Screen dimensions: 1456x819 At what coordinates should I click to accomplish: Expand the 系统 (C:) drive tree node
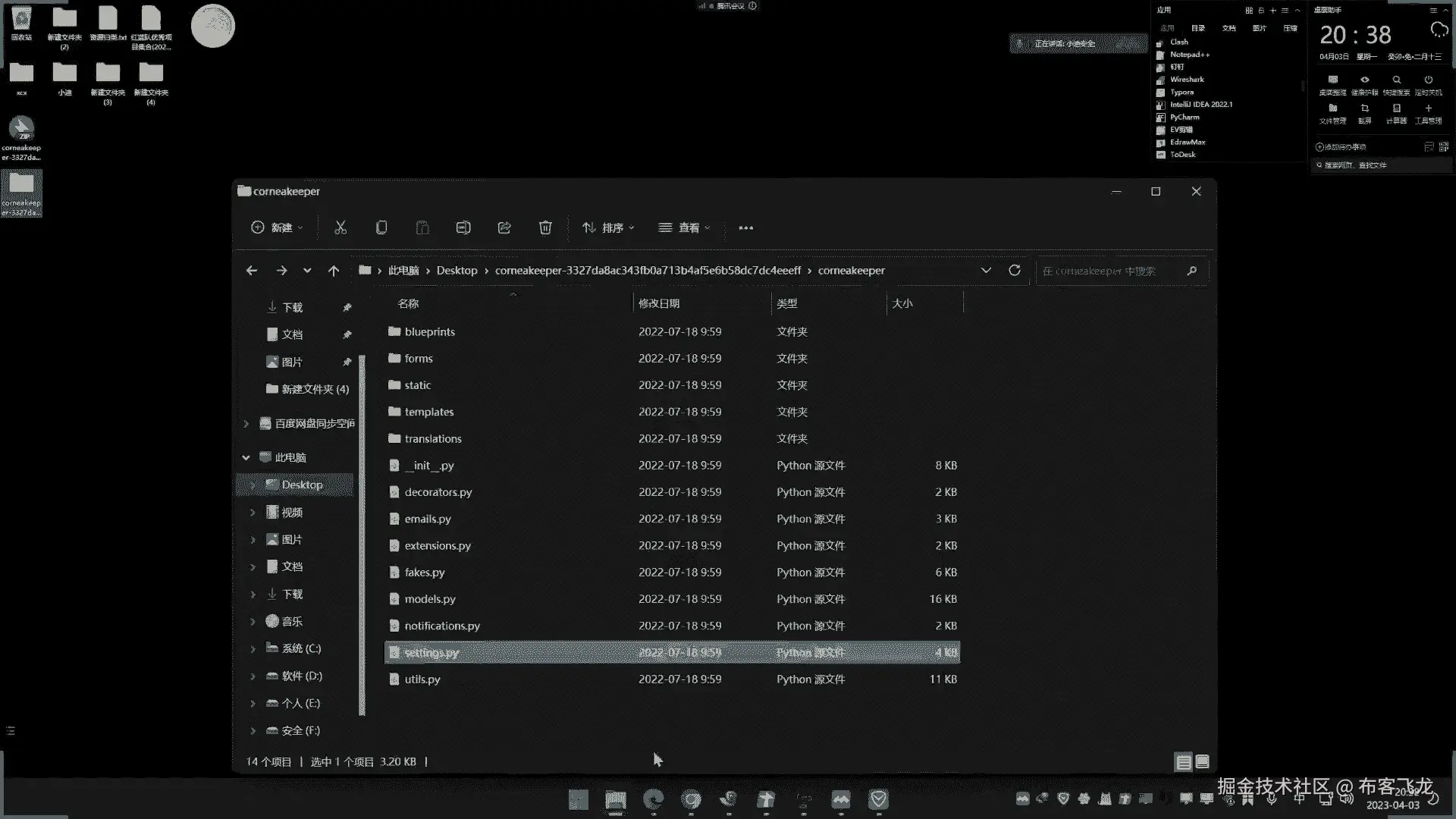coord(253,649)
